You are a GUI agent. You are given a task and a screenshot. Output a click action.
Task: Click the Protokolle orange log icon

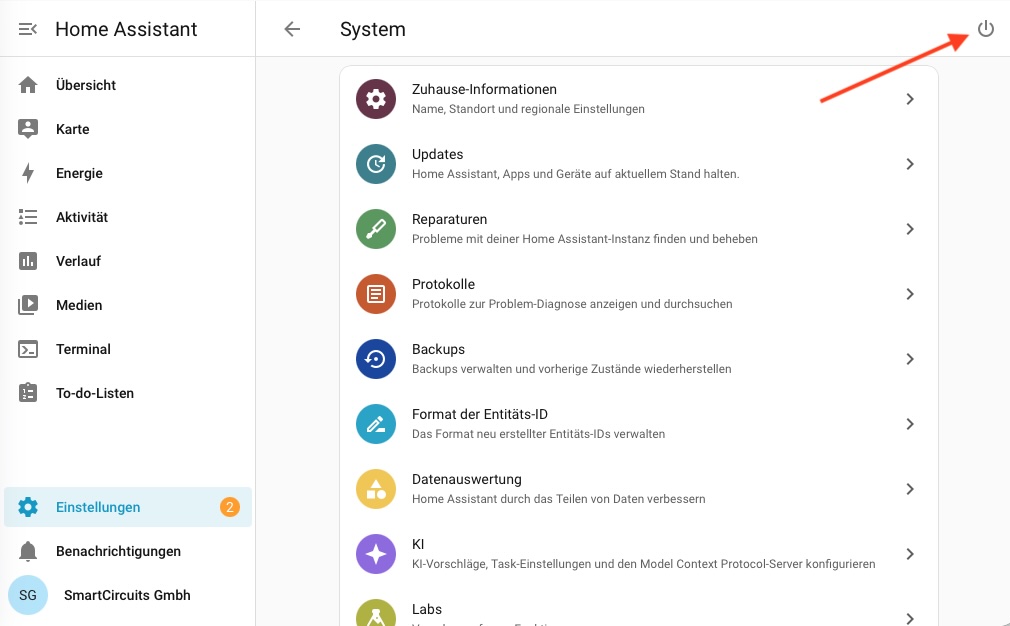376,294
